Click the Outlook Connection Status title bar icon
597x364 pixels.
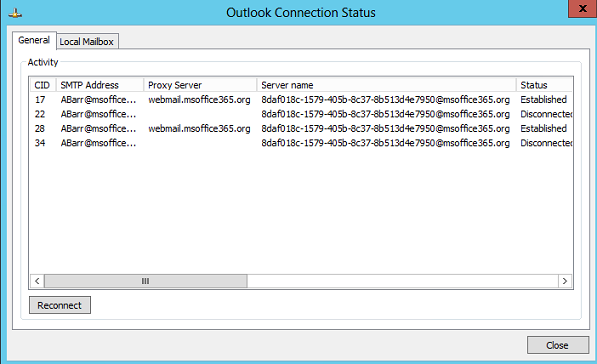pyautogui.click(x=15, y=13)
